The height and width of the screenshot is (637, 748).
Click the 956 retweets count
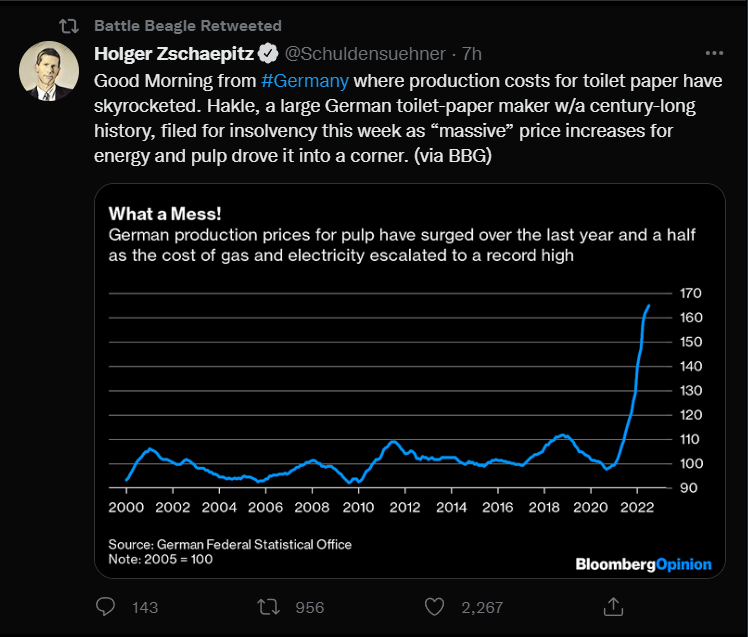coord(310,607)
